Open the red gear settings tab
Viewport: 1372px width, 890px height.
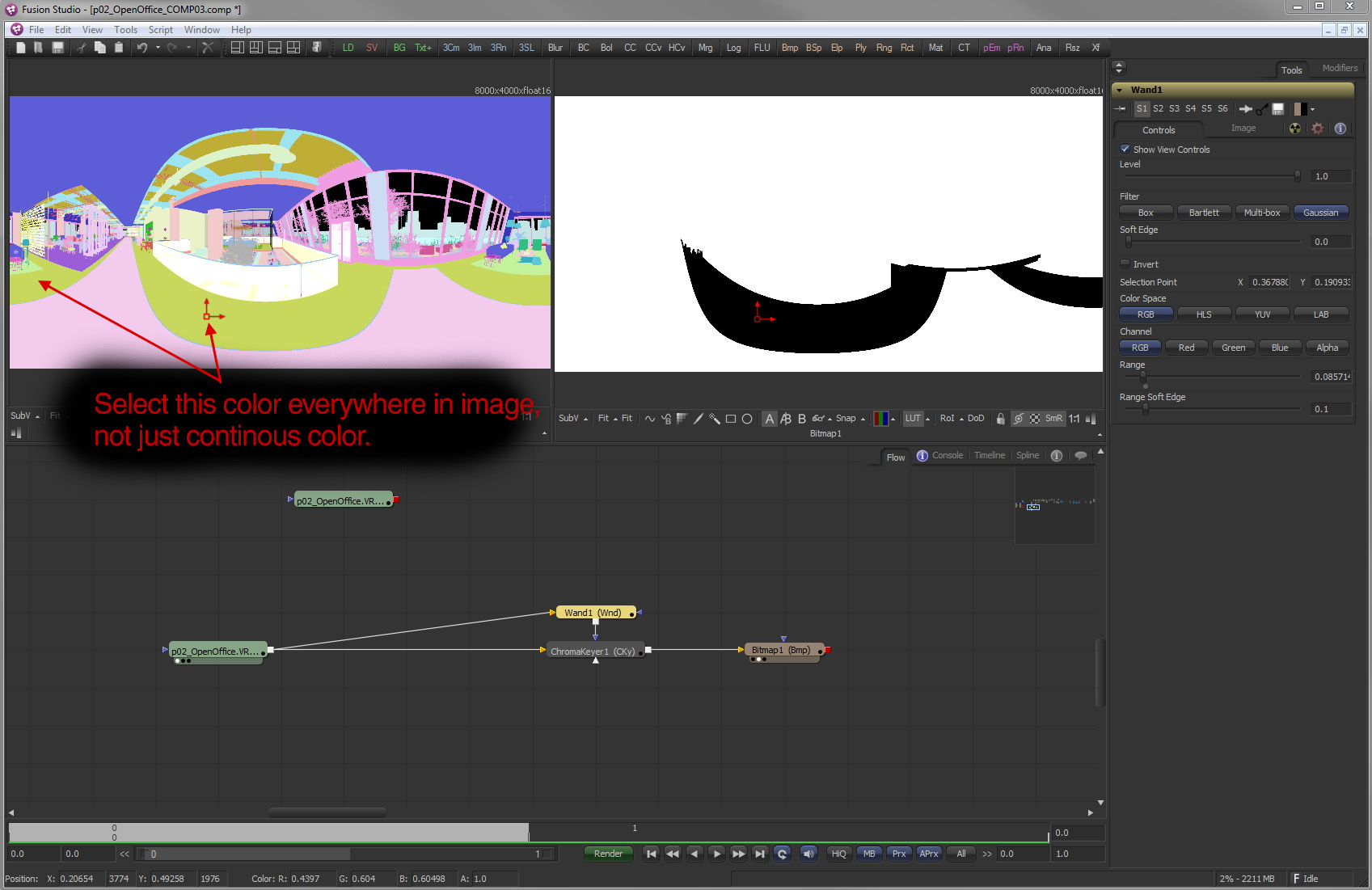1318,129
